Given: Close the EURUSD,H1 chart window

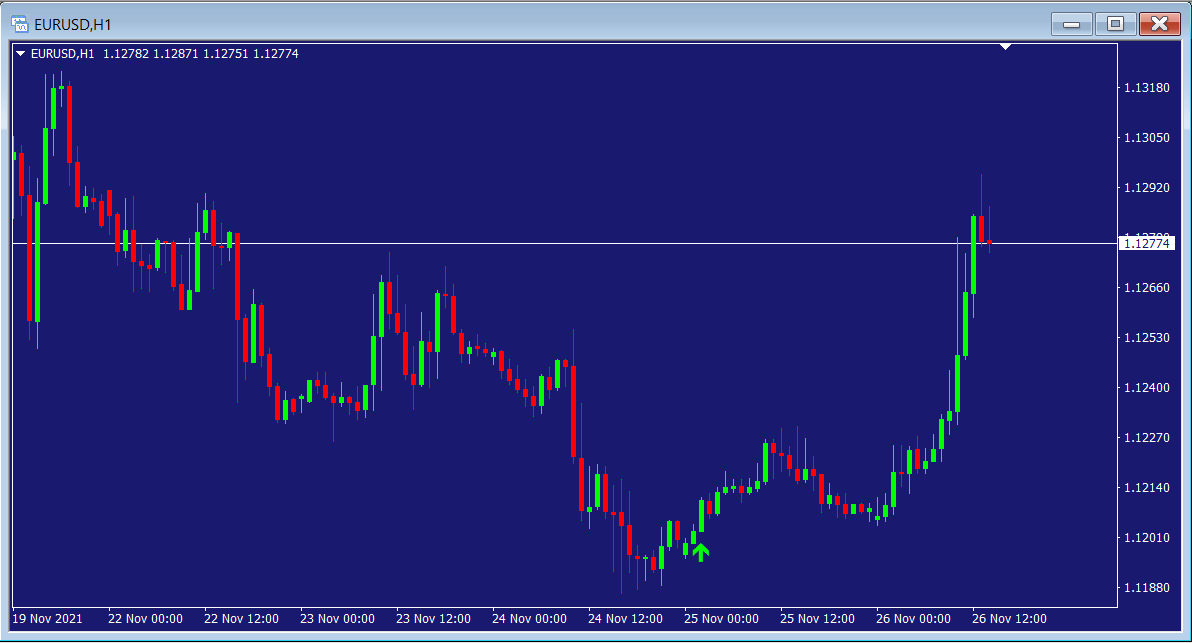Looking at the screenshot, I should [1160, 23].
